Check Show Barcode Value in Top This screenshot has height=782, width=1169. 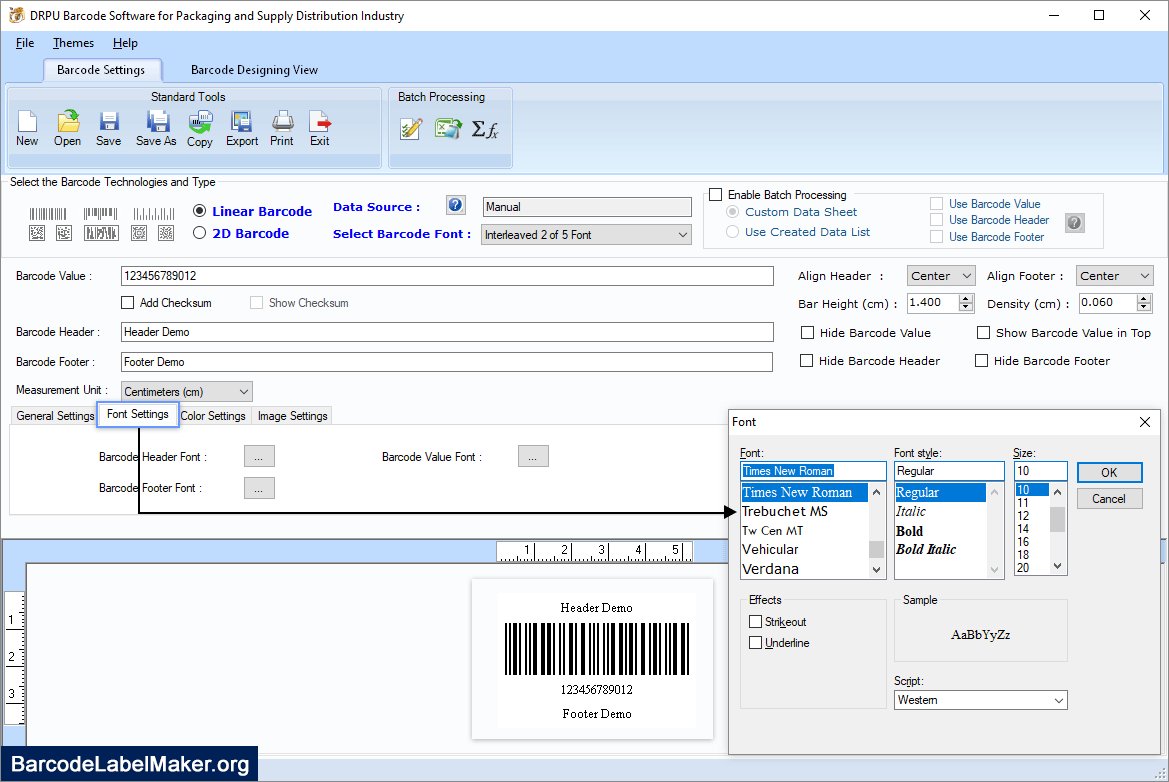point(983,332)
